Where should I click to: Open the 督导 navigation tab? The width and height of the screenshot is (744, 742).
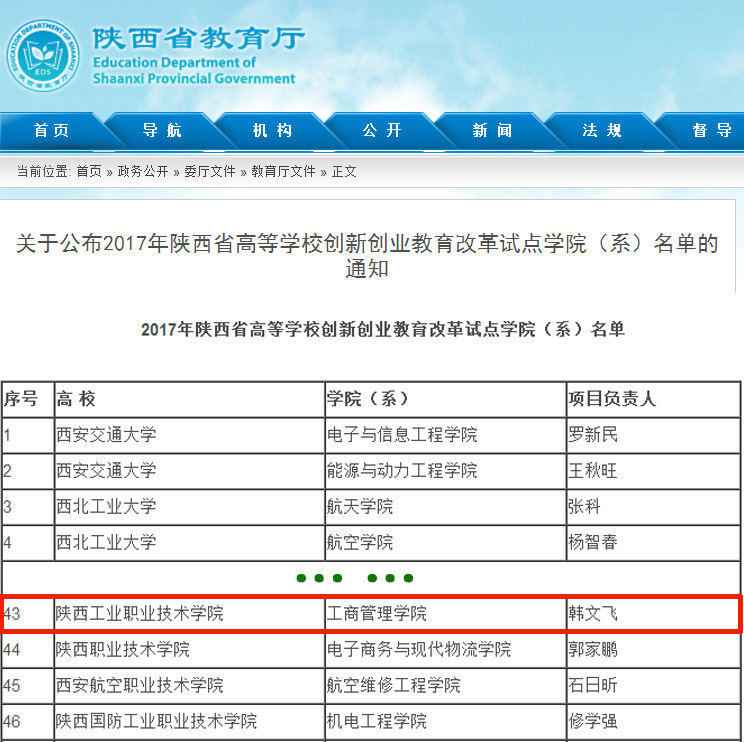coord(710,131)
